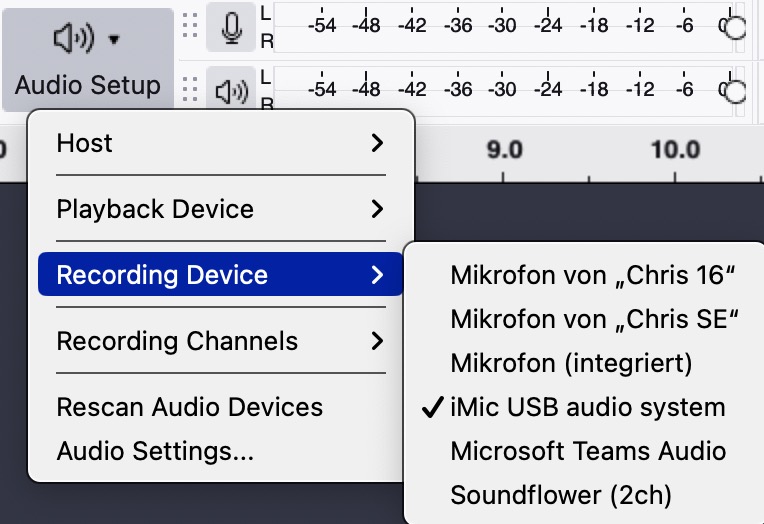Click the playback level slider knob
764x524 pixels.
point(735,91)
